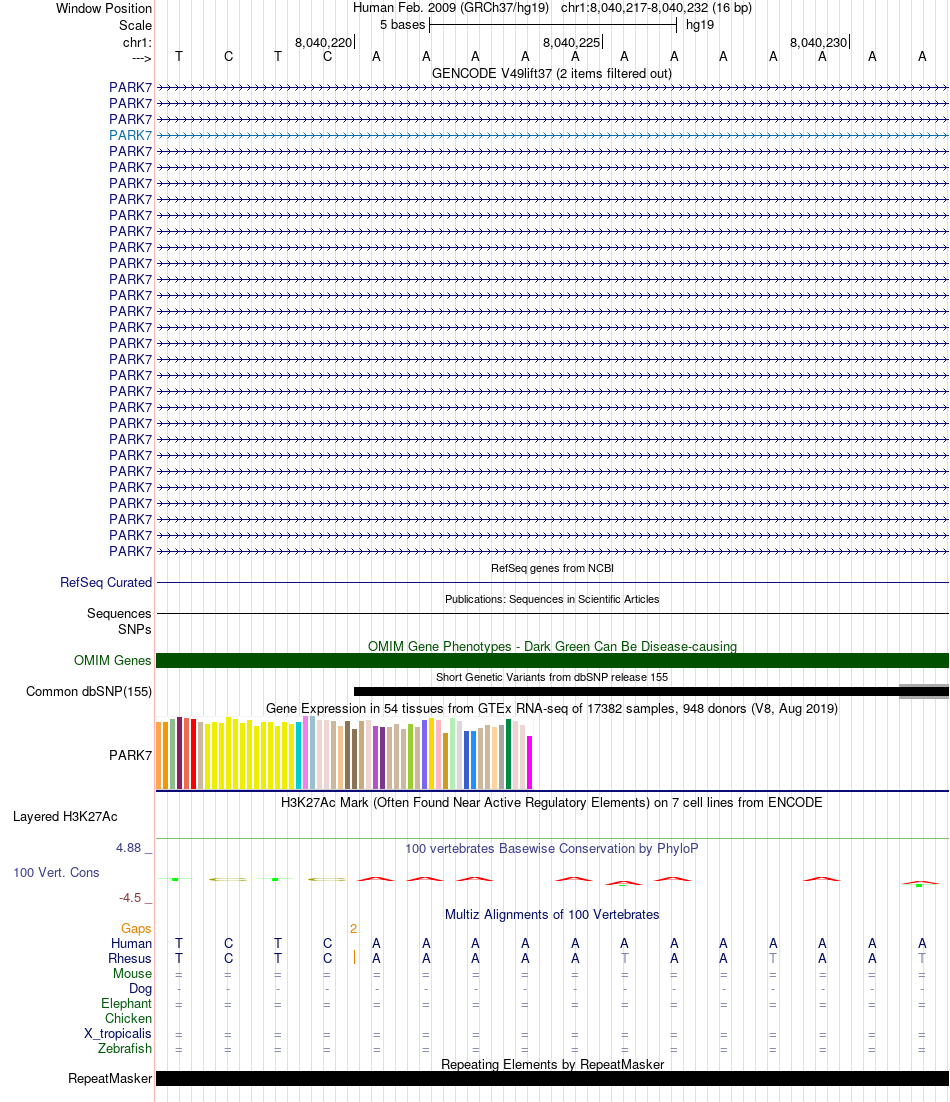The image size is (950, 1102).
Task: Click the orange gap count 2
Action: pyautogui.click(x=353, y=928)
